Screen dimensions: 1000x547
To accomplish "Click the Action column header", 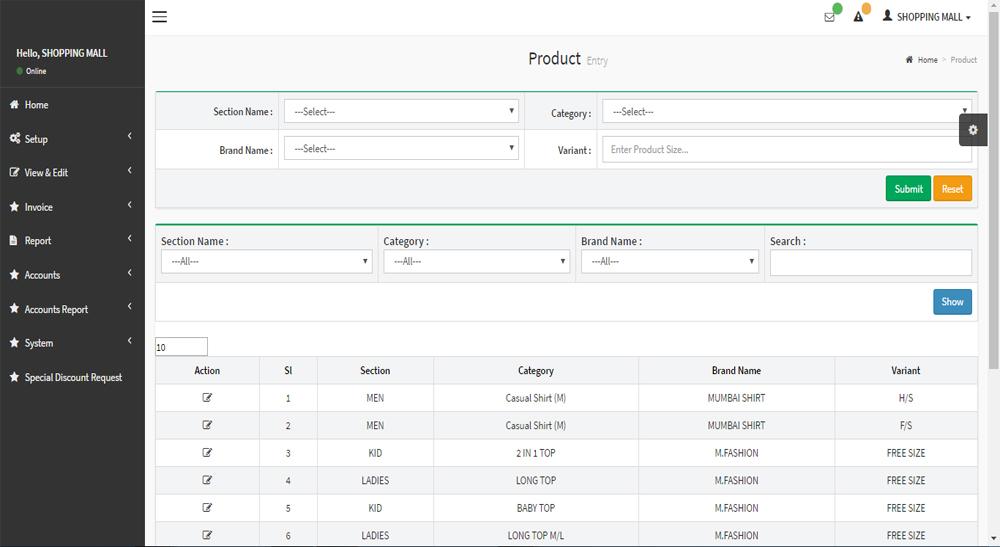I will click(x=207, y=370).
